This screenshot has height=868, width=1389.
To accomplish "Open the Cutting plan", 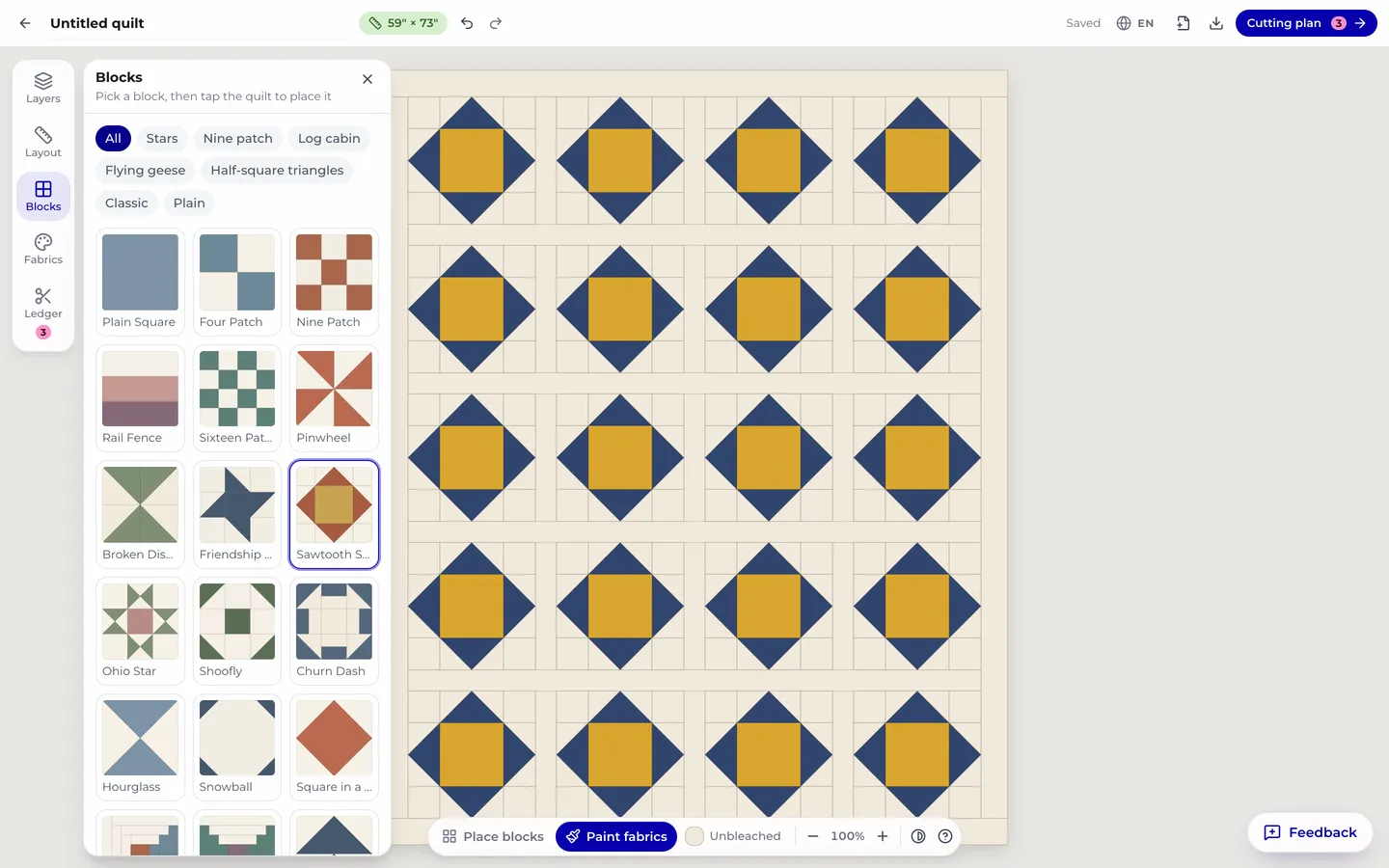I will 1306,23.
